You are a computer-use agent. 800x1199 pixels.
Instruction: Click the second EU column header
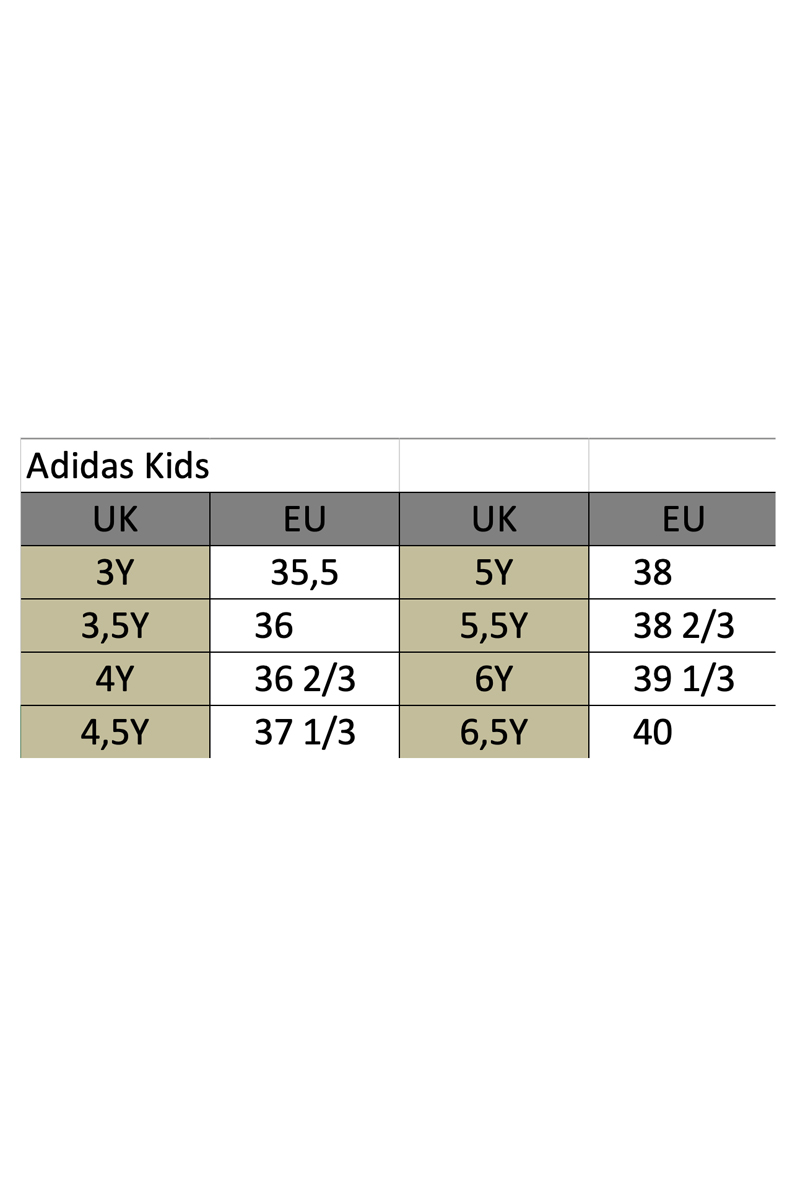682,519
